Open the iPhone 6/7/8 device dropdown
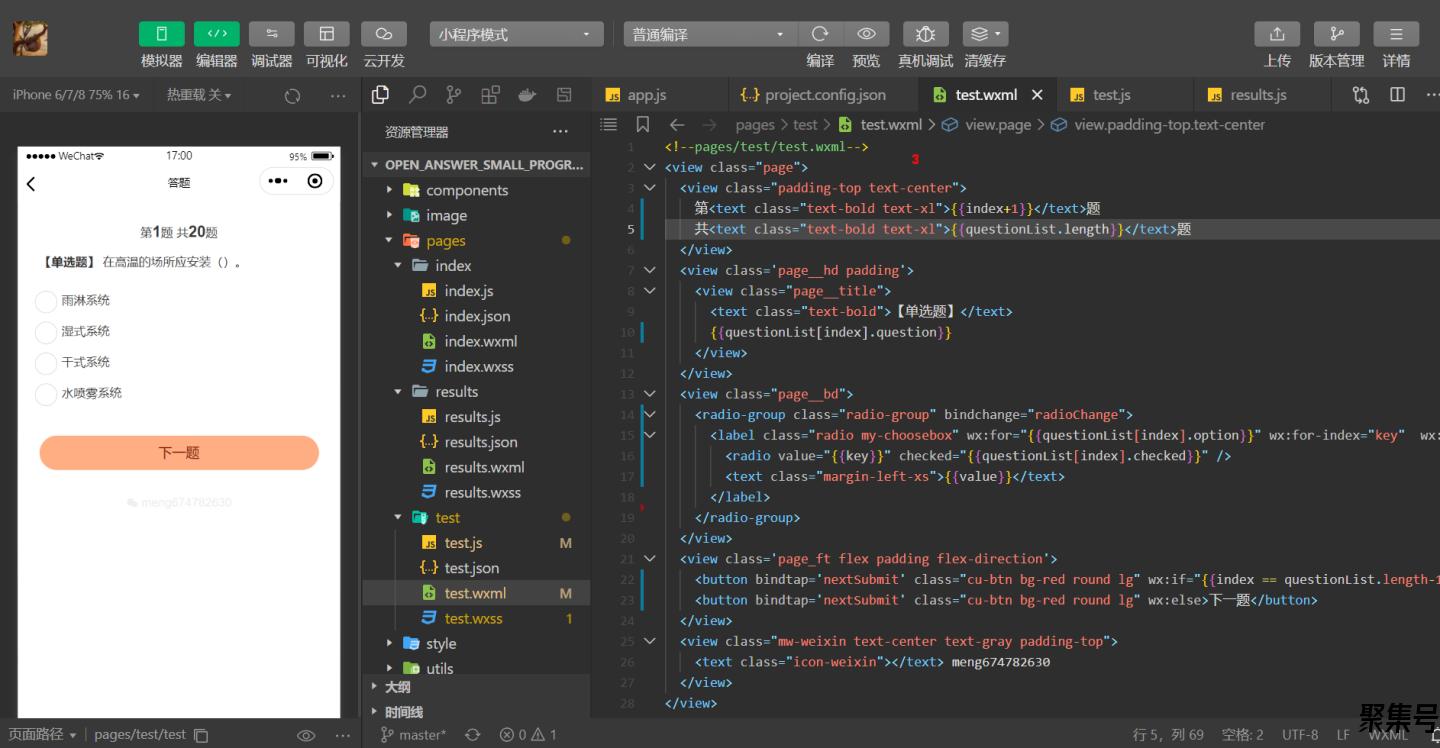The width and height of the screenshot is (1440, 748). 76,95
